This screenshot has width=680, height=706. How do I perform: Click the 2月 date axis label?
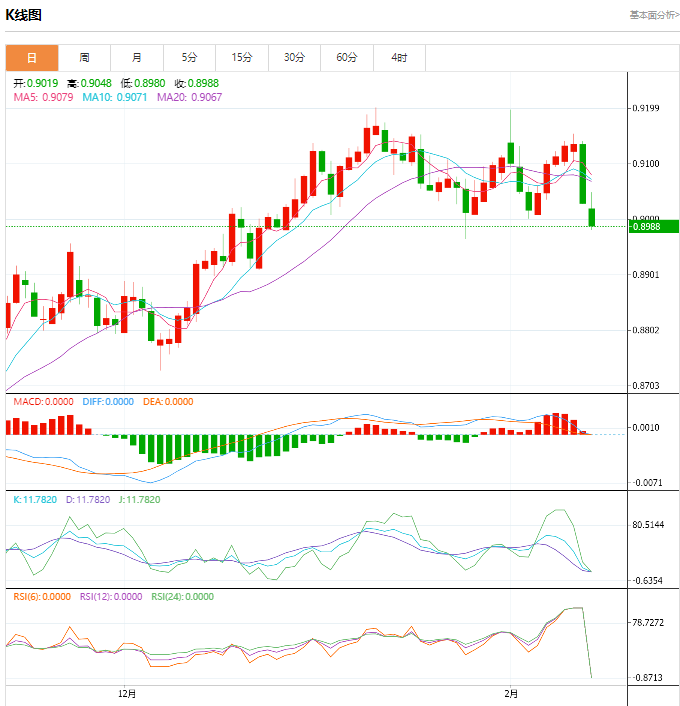511,694
